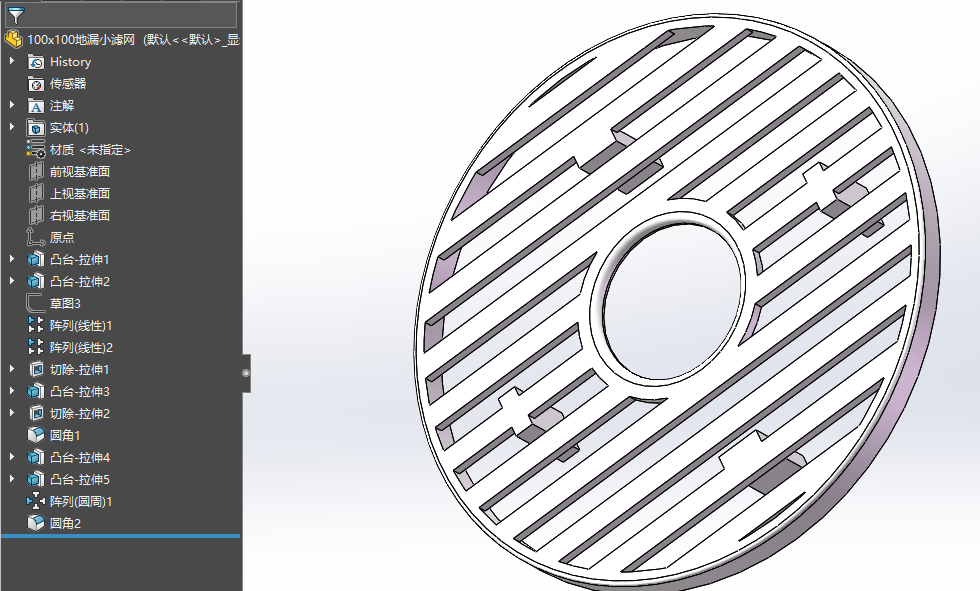Expand the 凸台-拉伸2 feature
This screenshot has width=980, height=591.
point(12,281)
